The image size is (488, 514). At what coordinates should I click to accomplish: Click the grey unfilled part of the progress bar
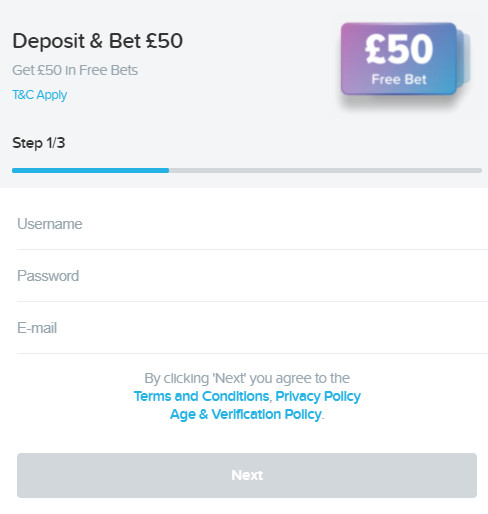pos(325,170)
